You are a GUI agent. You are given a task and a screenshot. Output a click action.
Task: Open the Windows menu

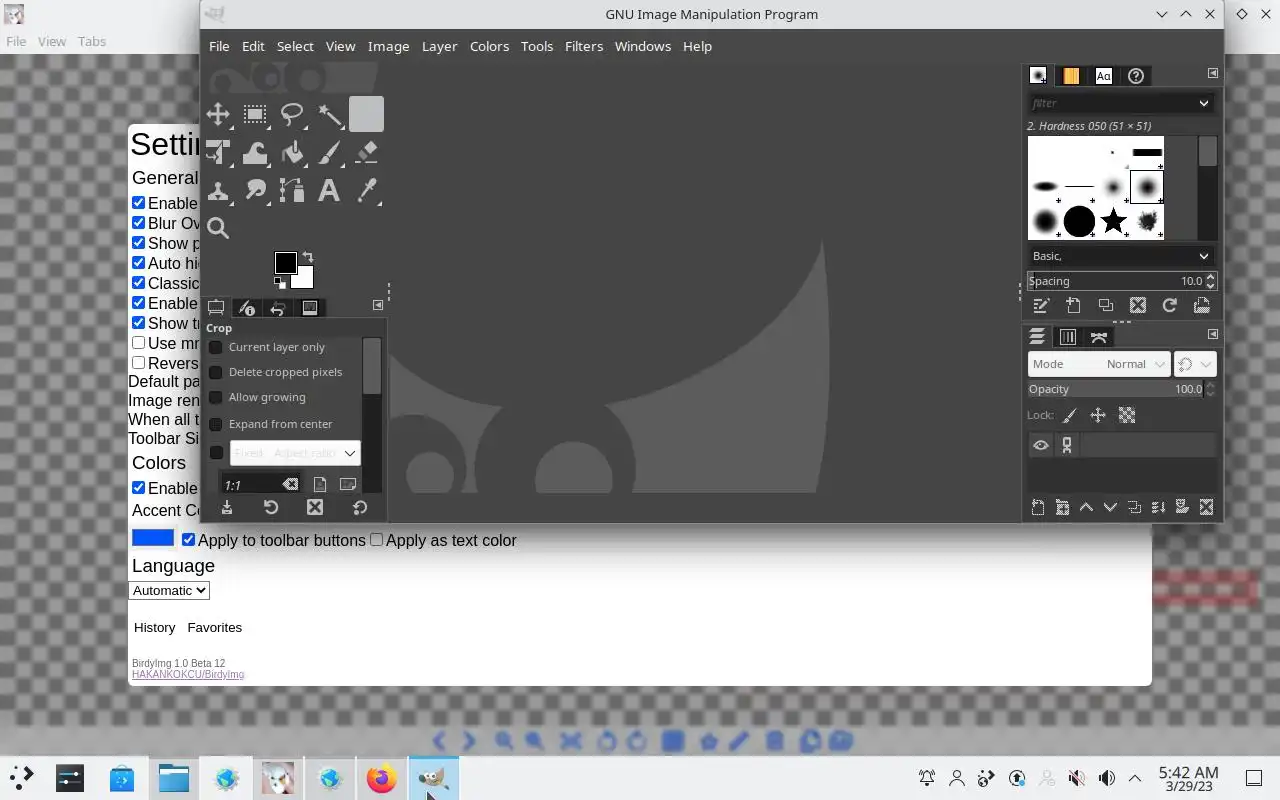642,46
